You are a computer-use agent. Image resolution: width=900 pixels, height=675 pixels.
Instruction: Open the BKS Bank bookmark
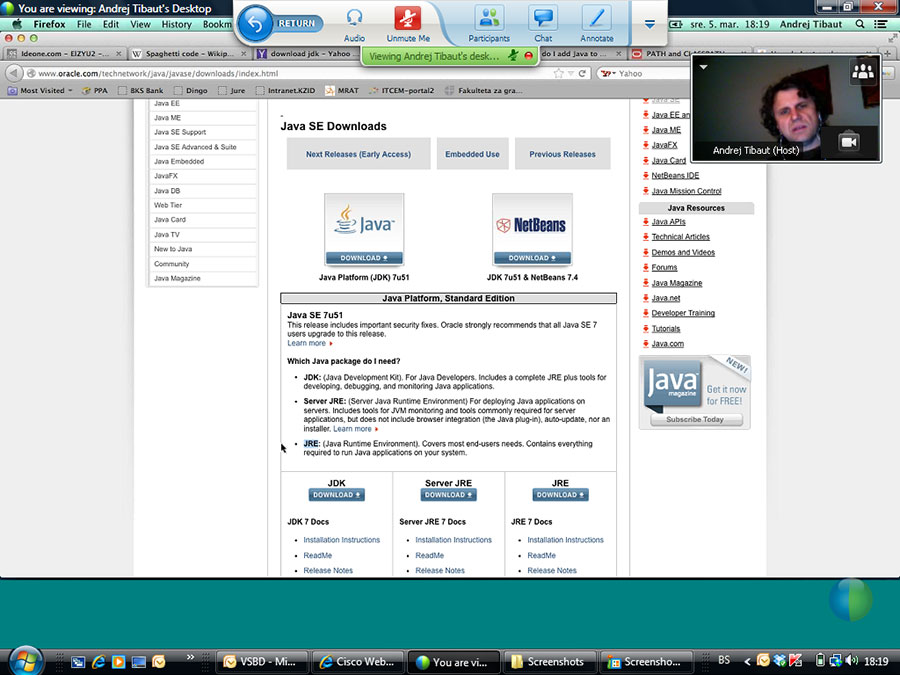[141, 90]
